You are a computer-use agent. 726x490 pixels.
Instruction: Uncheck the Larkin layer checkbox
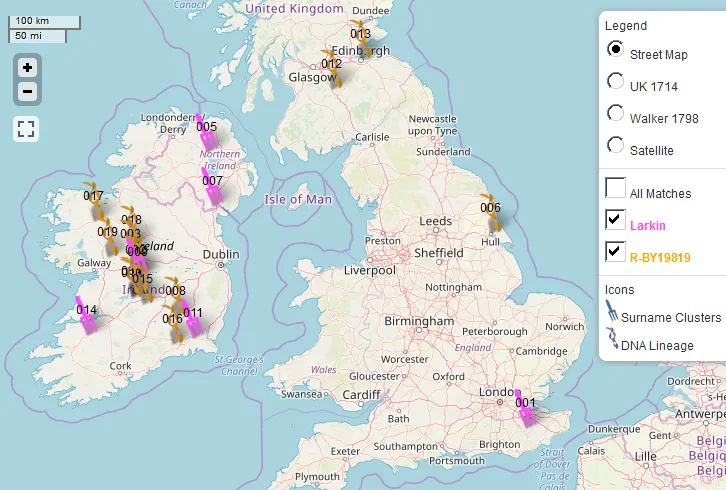(x=616, y=220)
